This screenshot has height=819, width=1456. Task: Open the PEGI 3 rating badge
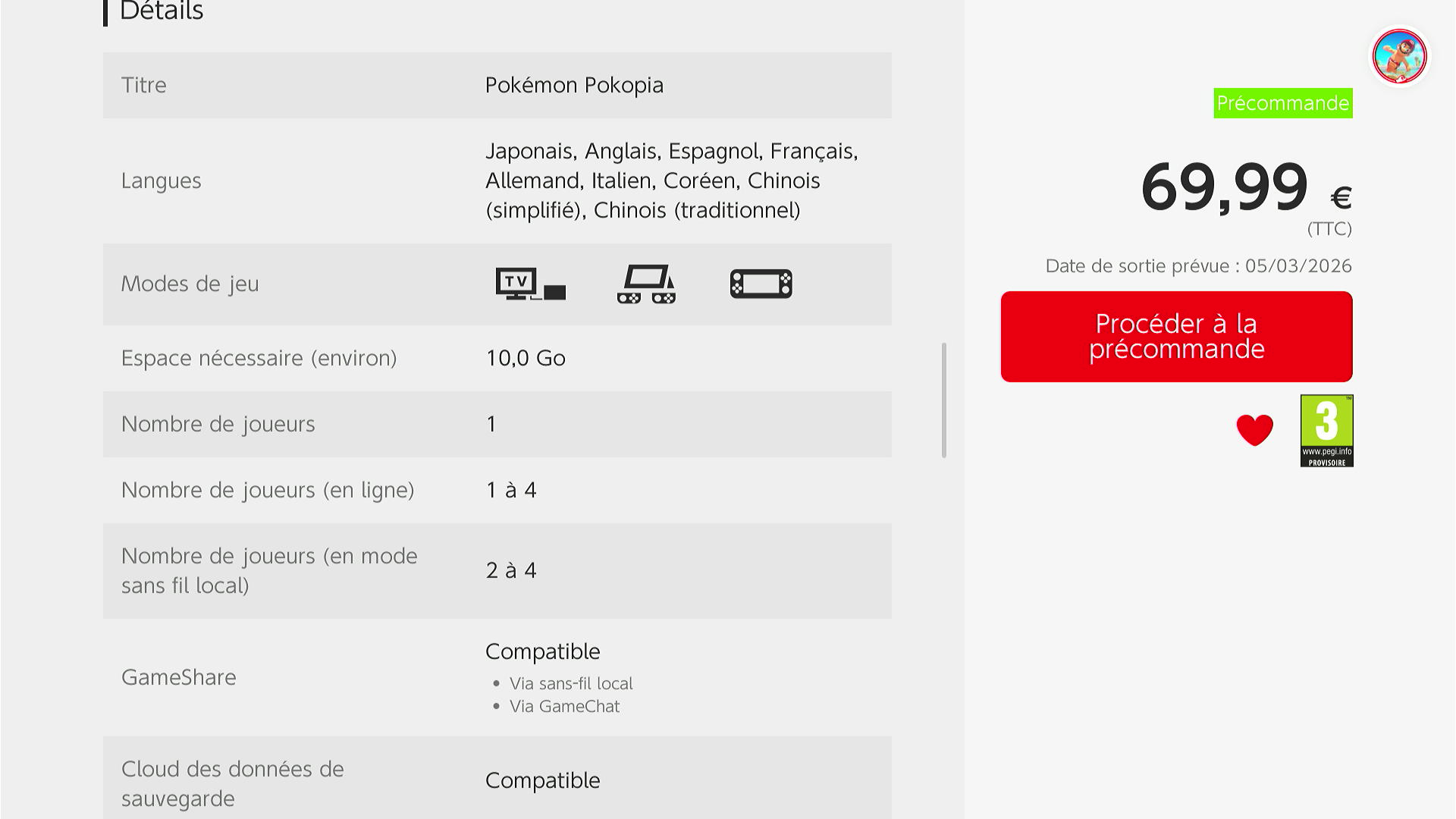[1326, 430]
